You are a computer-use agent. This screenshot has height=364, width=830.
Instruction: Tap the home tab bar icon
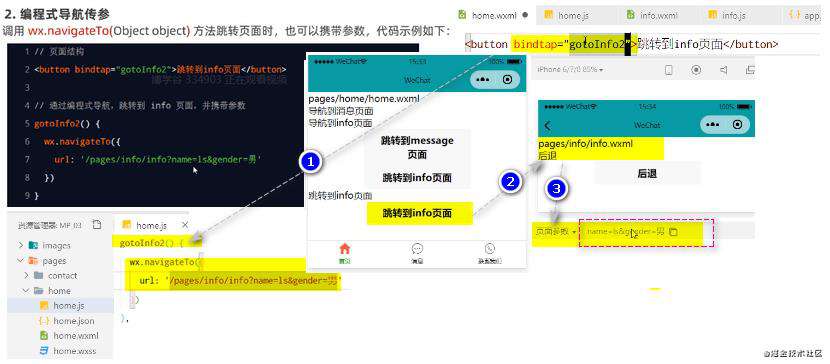tap(345, 249)
